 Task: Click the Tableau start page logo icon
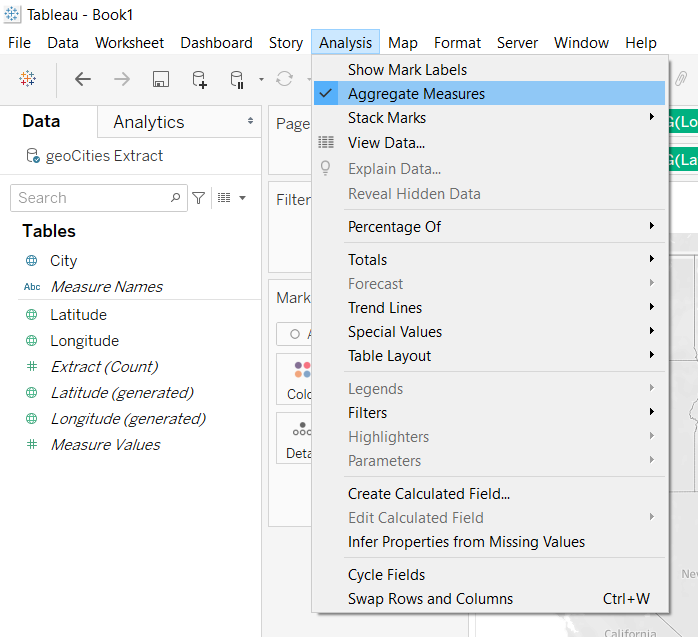pos(28,79)
